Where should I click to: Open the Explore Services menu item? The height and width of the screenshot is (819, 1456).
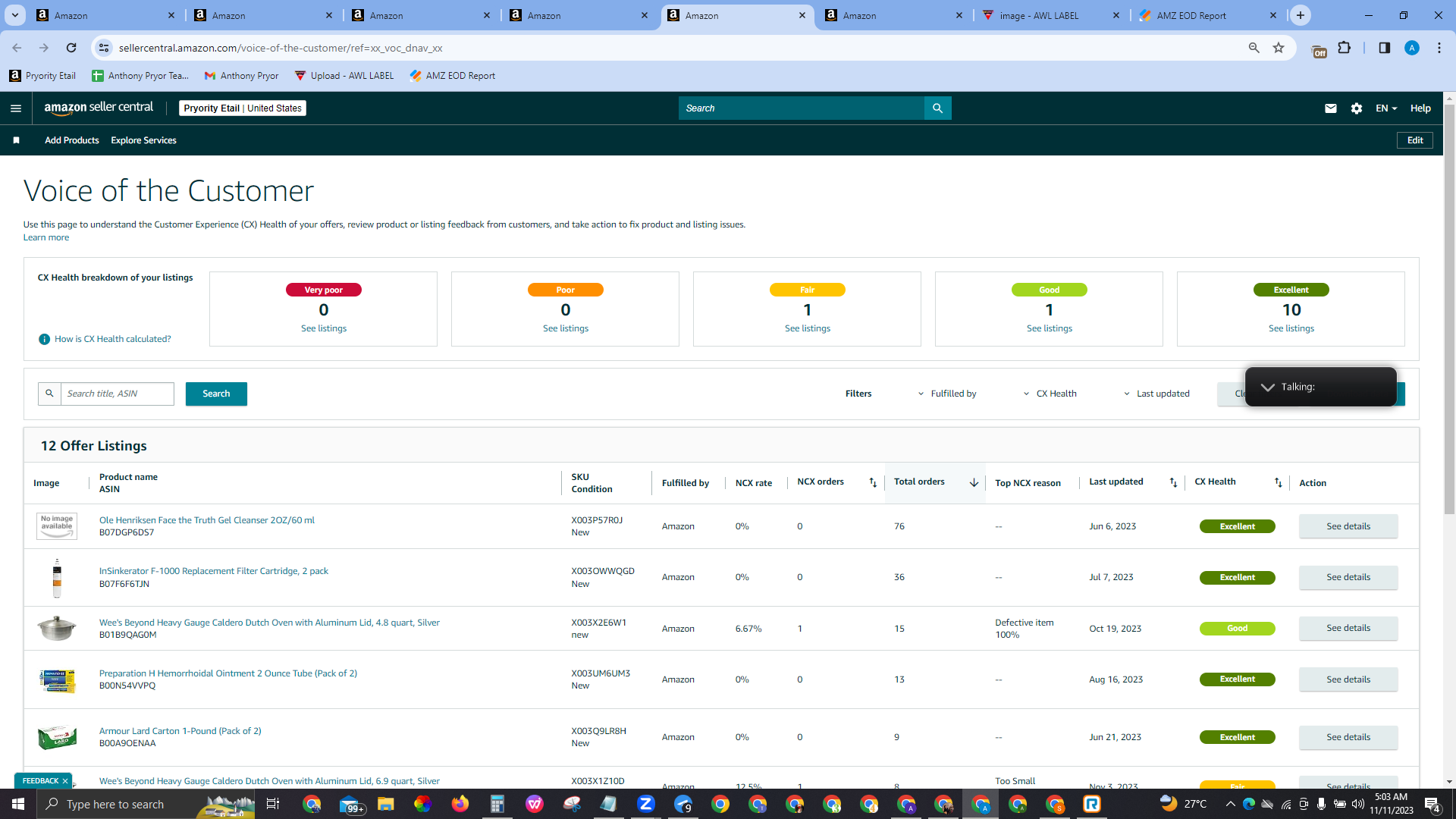pyautogui.click(x=143, y=140)
